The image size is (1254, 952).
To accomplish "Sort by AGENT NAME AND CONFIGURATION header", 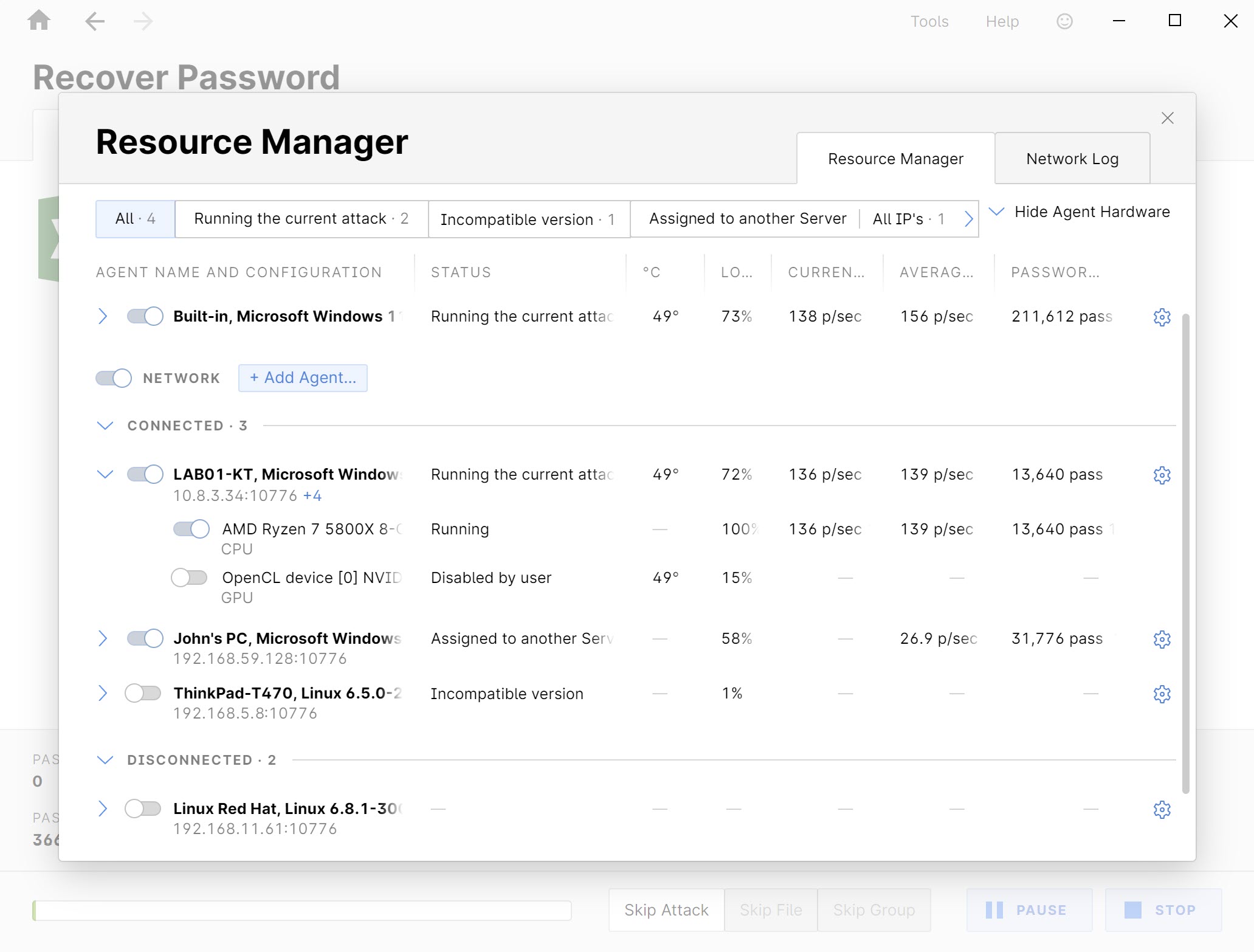I will tap(239, 272).
